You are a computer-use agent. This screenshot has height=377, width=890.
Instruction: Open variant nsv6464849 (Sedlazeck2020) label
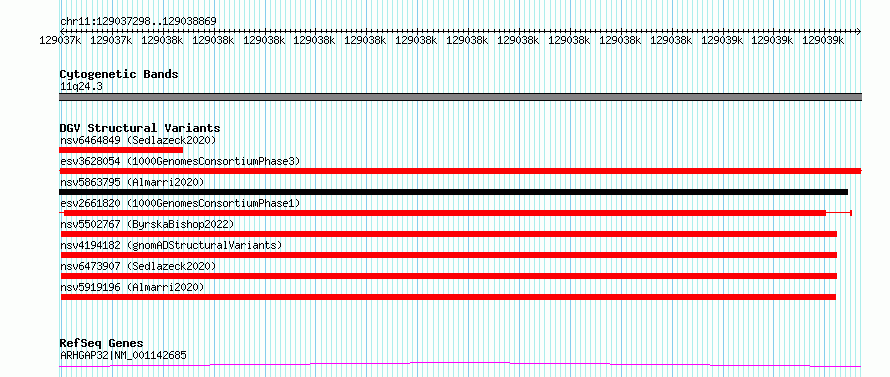(138, 140)
